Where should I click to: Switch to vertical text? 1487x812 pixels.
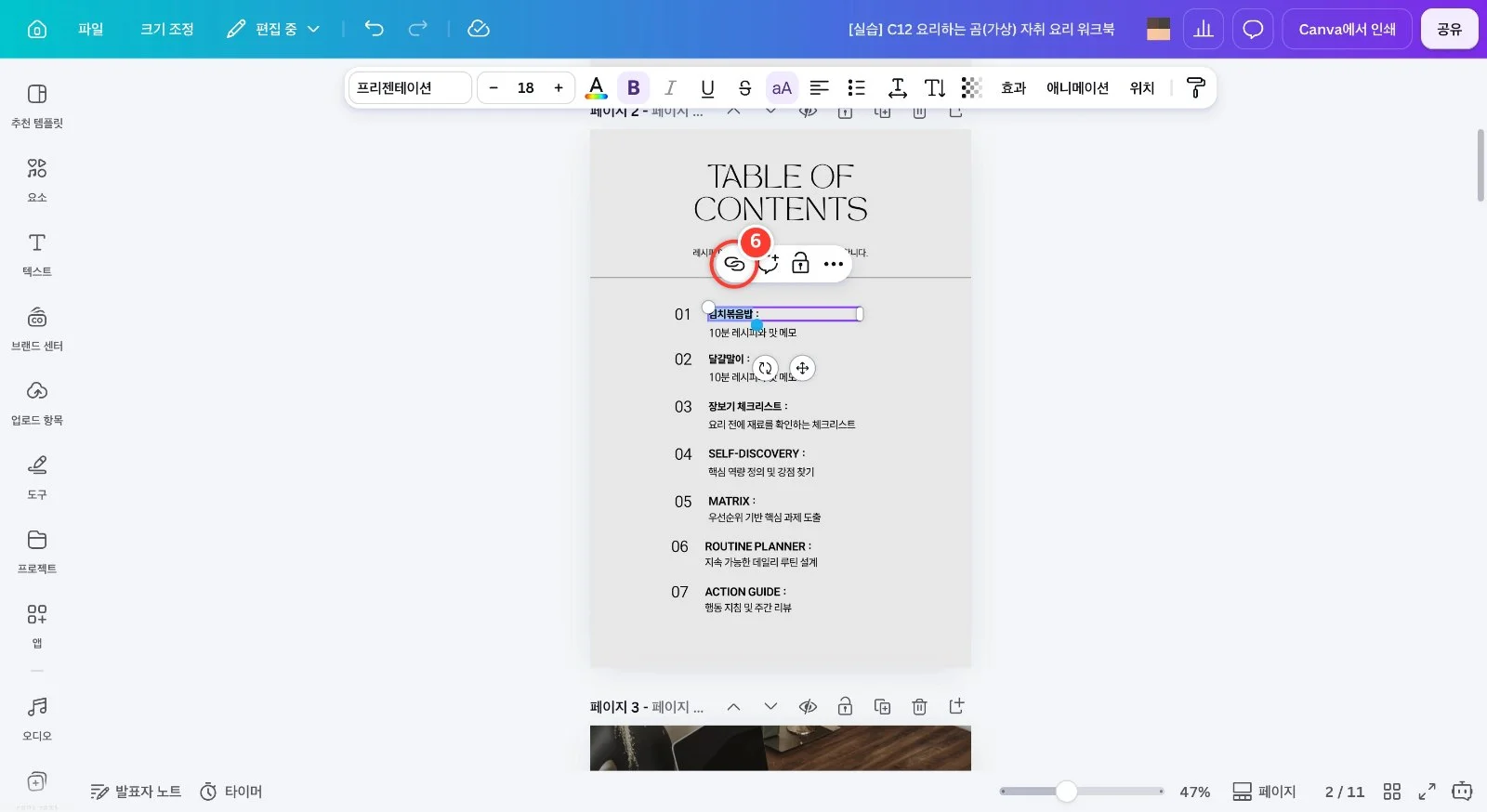[x=935, y=88]
